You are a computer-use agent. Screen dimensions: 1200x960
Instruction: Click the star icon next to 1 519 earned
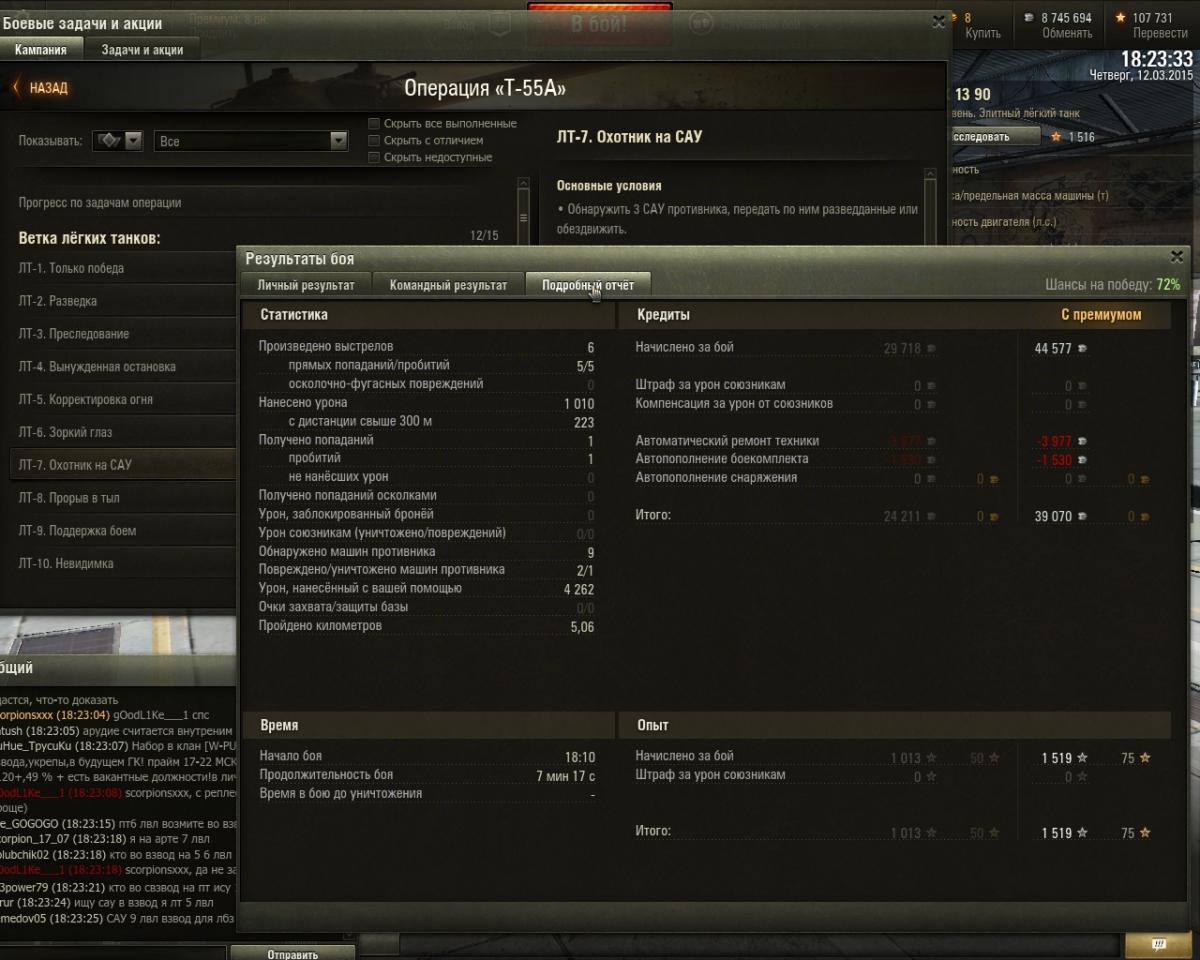tap(1082, 758)
